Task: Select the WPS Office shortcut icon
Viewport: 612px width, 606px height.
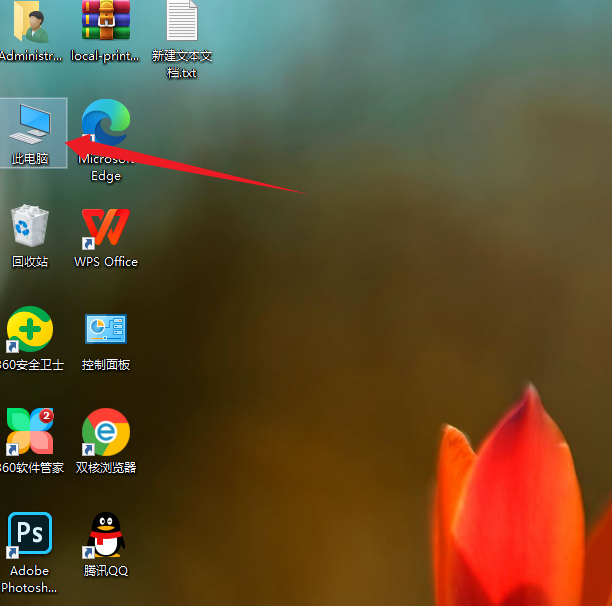Action: (x=106, y=228)
